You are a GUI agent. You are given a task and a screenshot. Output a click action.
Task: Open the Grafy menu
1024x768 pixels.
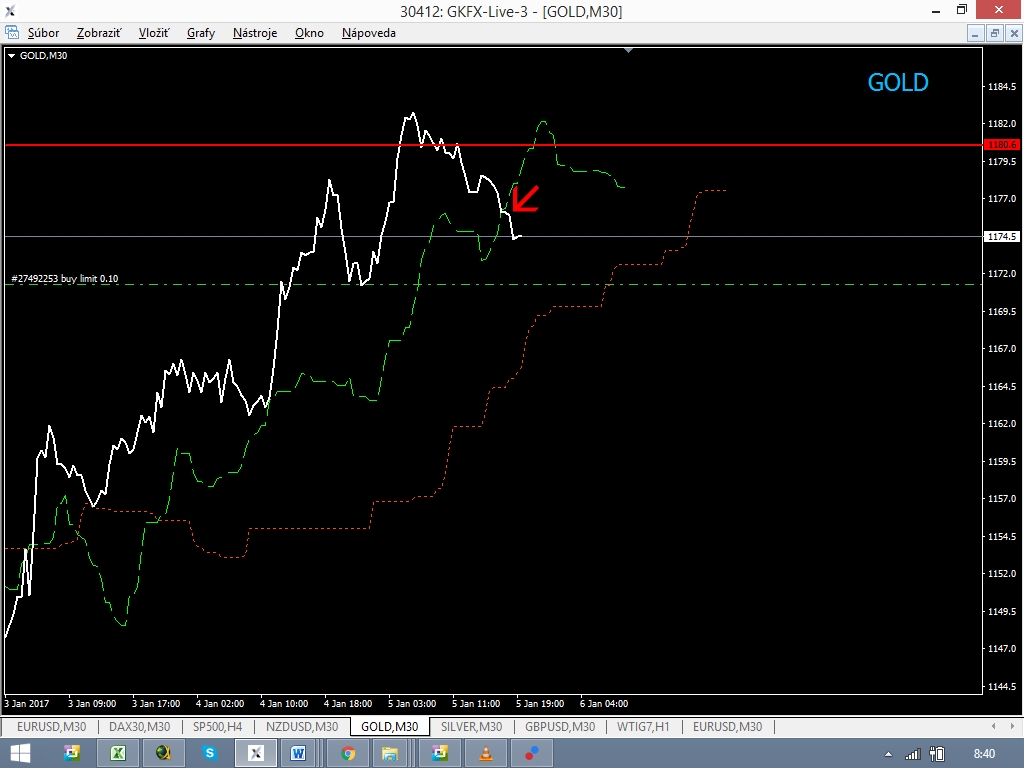point(201,33)
